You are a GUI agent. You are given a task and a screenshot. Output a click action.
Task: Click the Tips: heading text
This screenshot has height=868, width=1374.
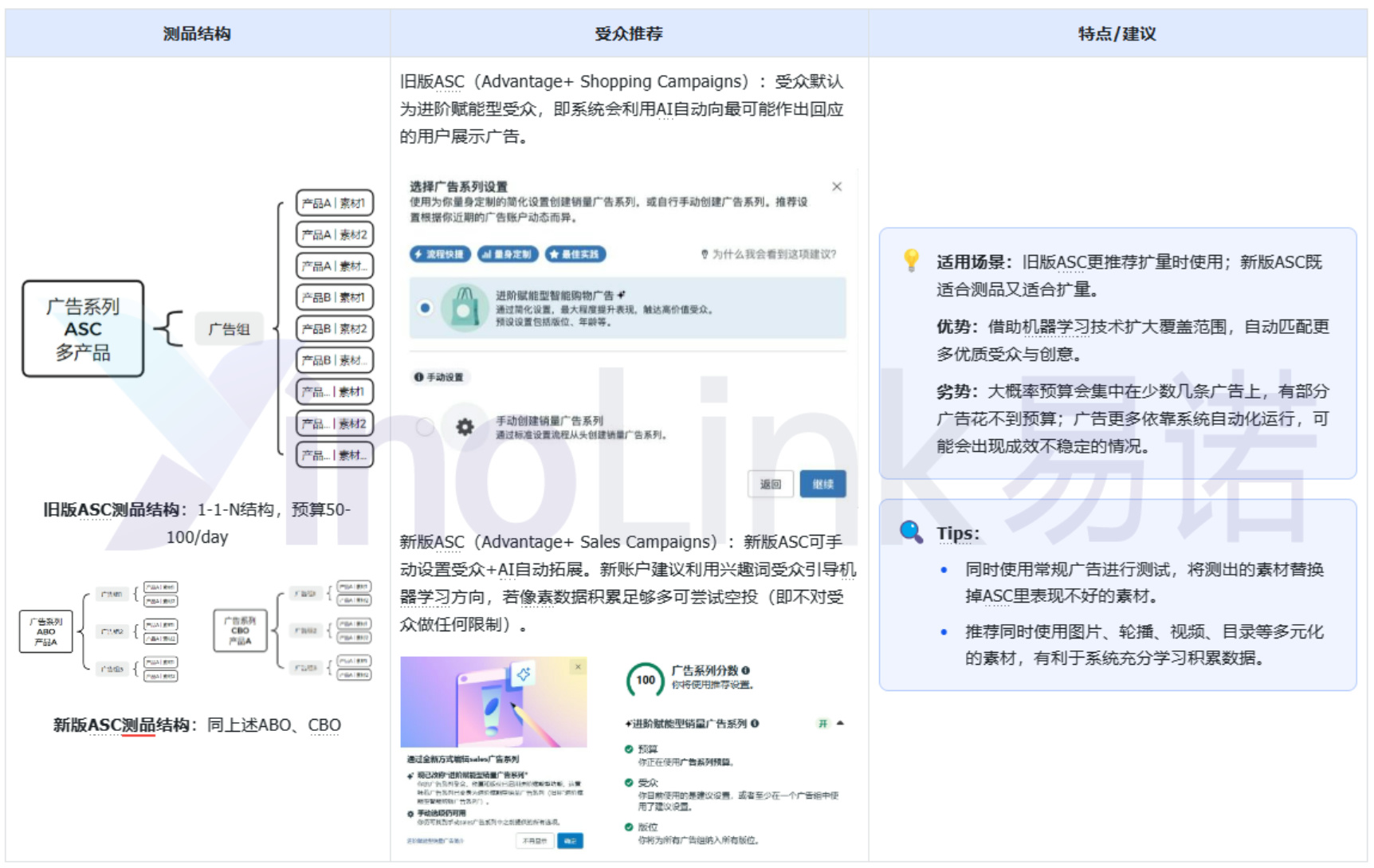coord(958,533)
